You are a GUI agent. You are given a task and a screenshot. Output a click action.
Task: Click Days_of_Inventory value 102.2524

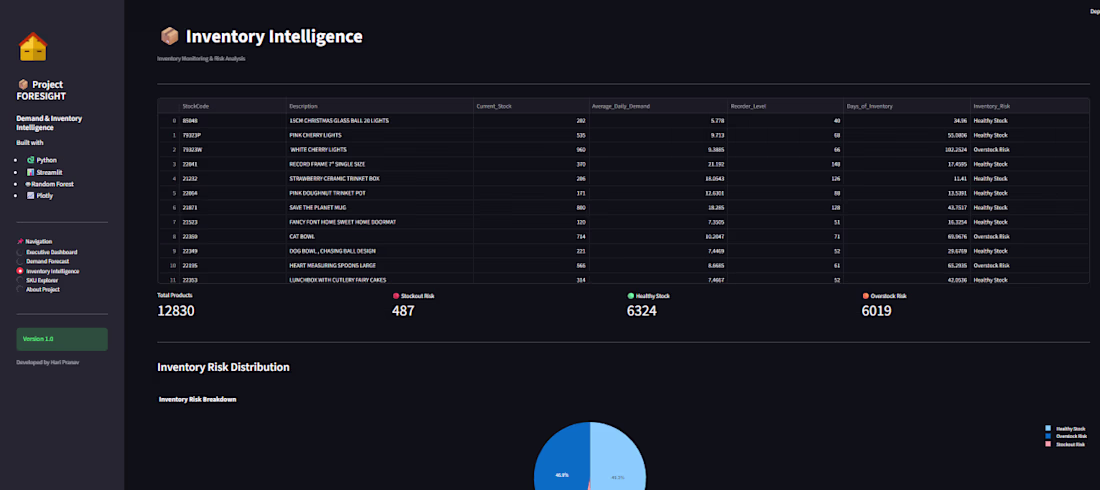[x=907, y=150]
